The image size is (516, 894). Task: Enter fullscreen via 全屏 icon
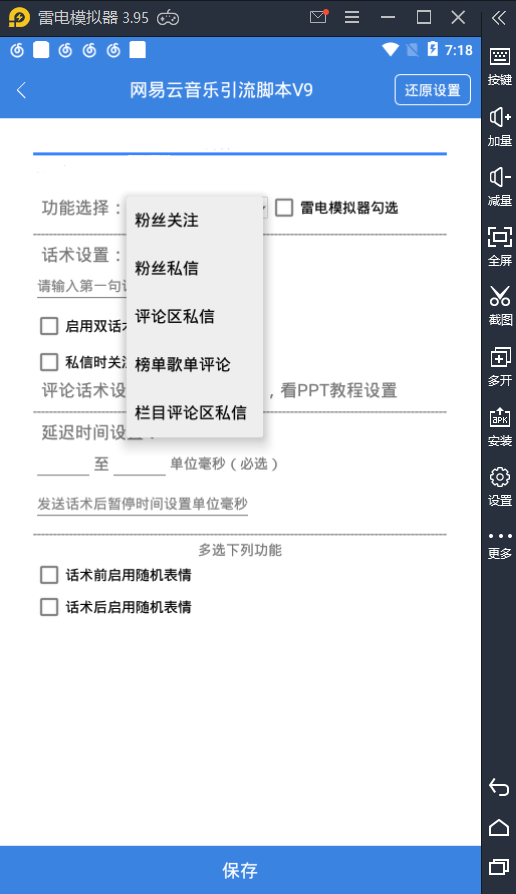click(x=499, y=246)
